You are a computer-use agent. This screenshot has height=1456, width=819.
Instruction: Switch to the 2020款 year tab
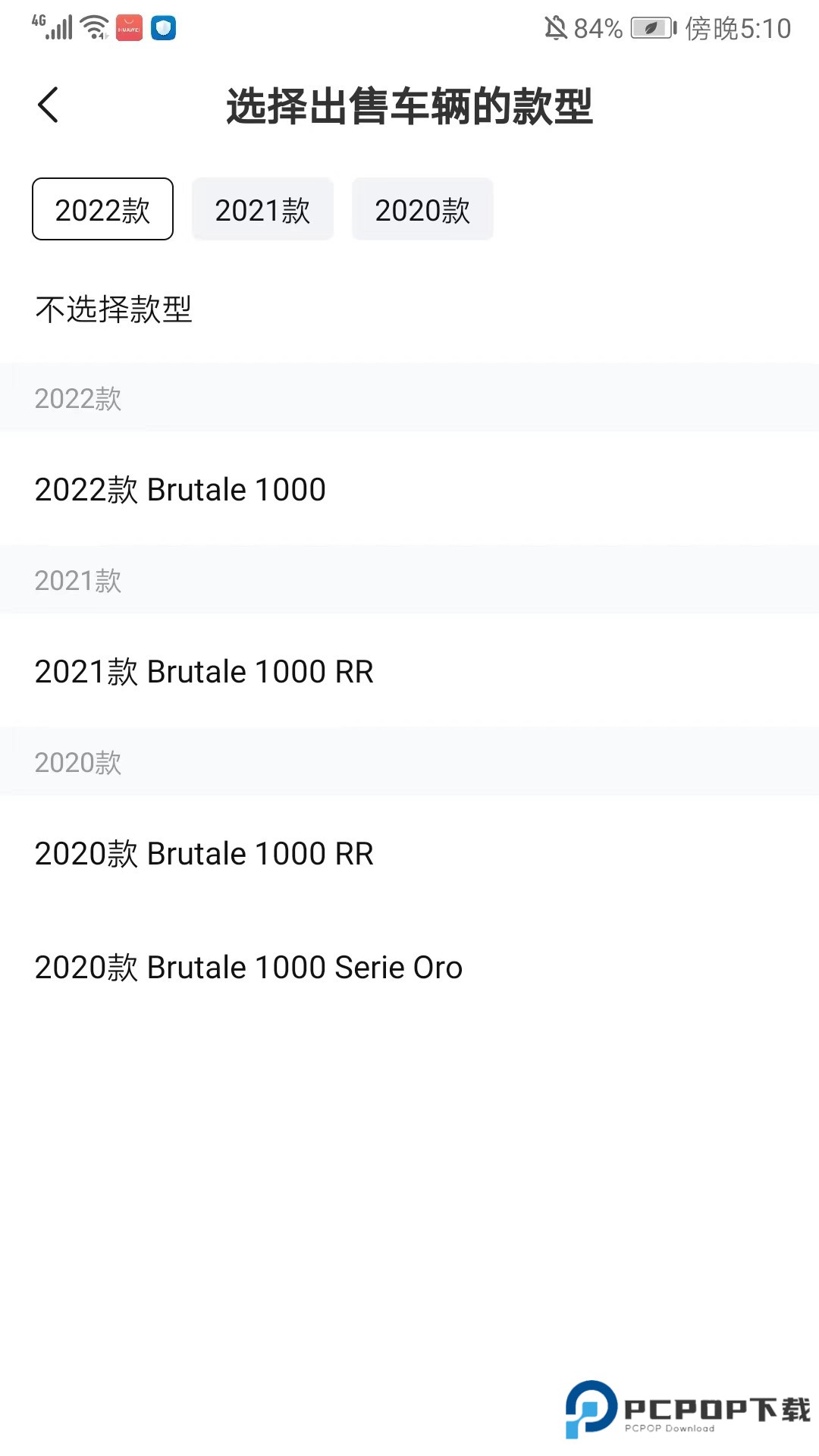(x=422, y=209)
